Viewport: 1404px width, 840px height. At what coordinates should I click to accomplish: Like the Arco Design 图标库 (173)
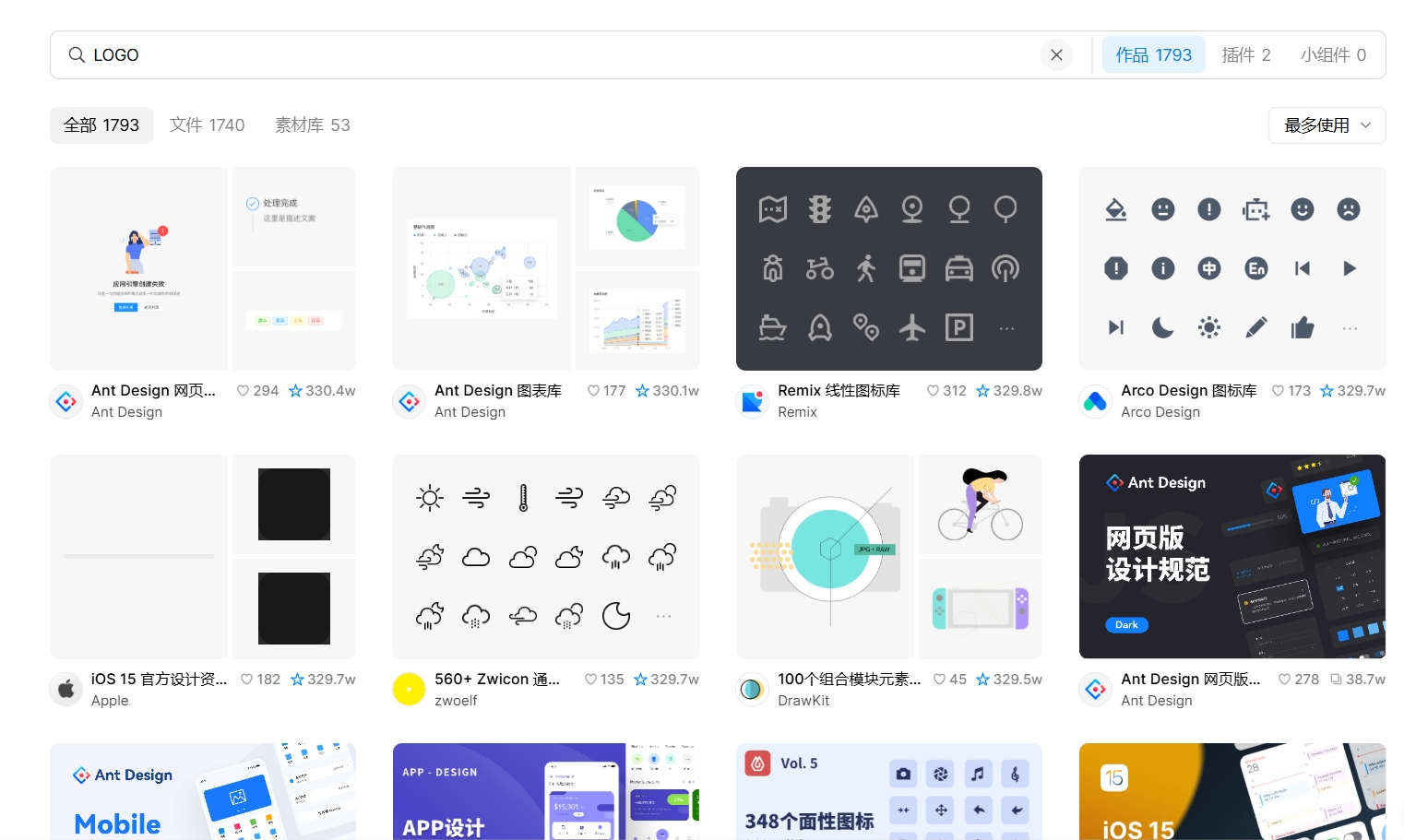1279,391
